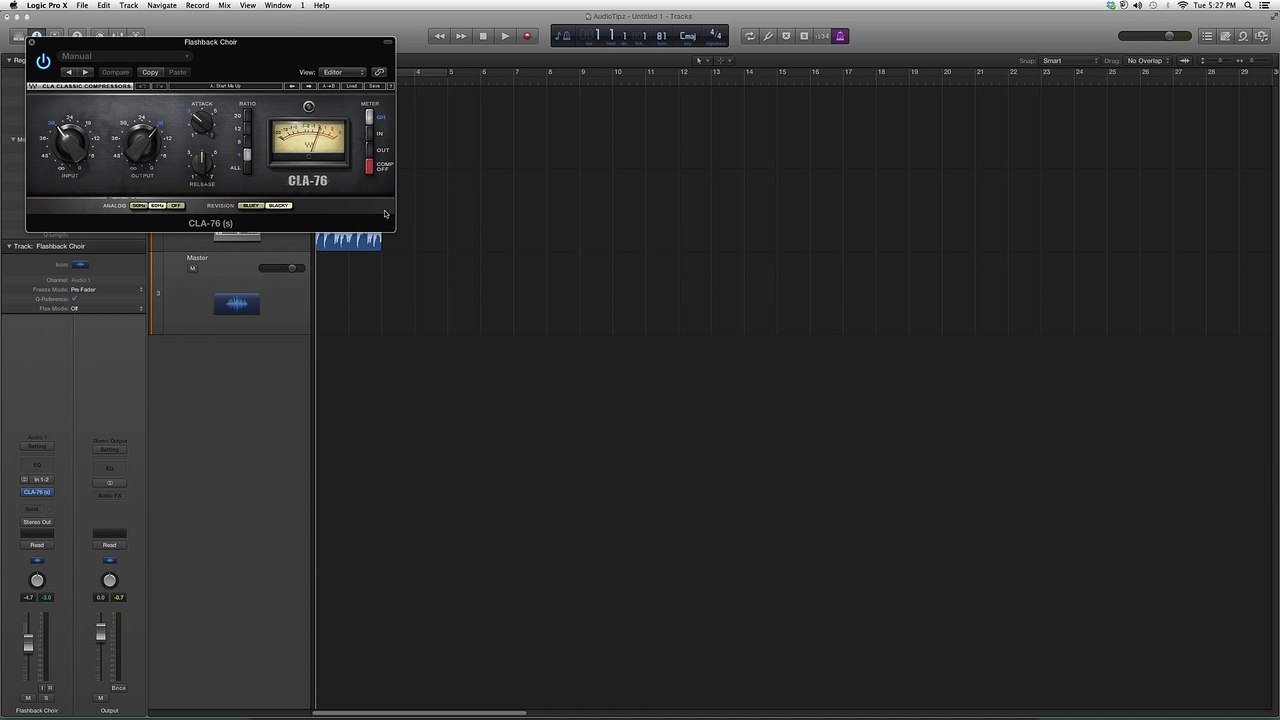Screen dimensions: 1280x720
Task: Select ratio 20 button
Action: click(x=247, y=116)
